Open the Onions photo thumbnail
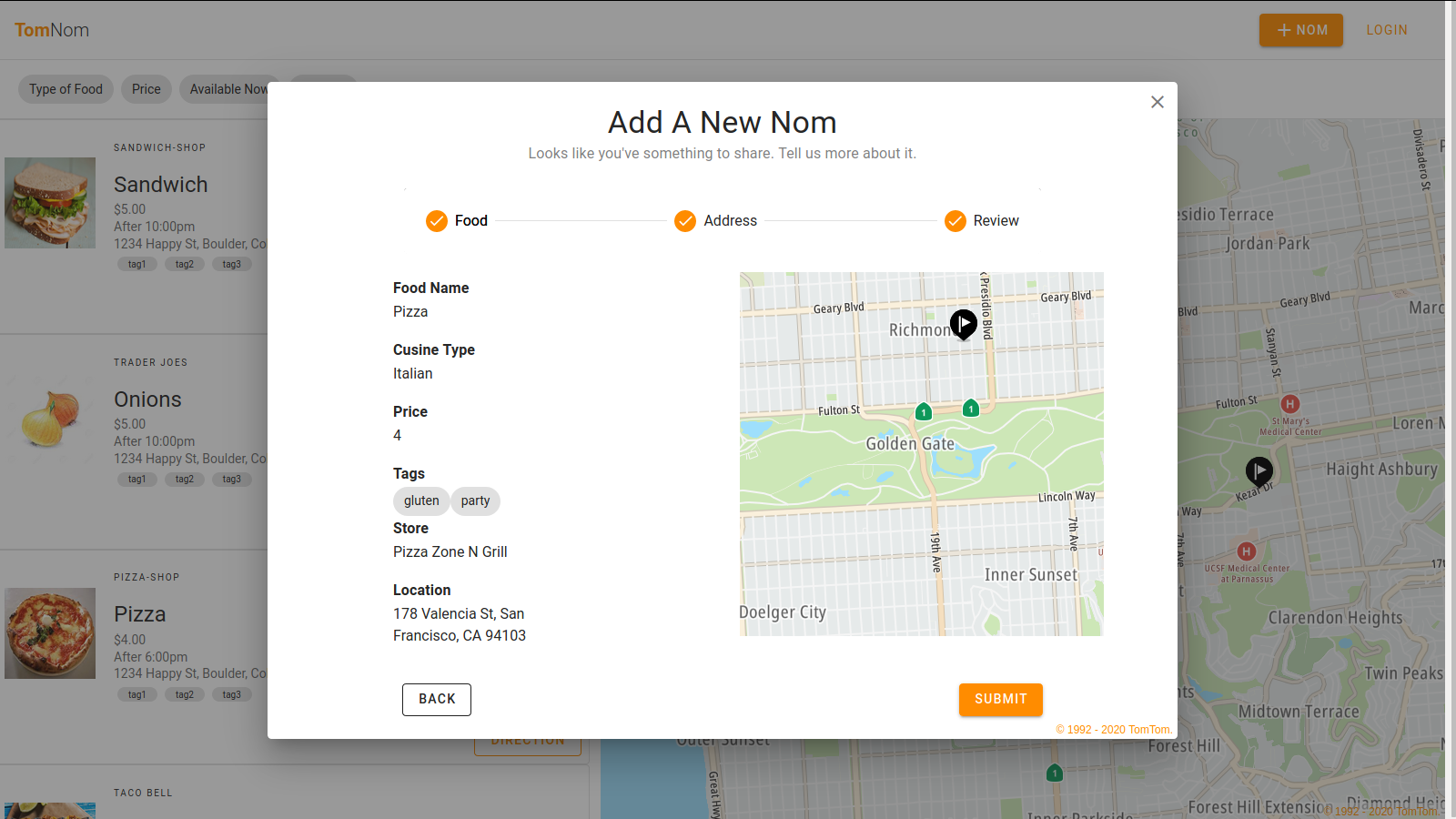Image resolution: width=1456 pixels, height=819 pixels. (50, 418)
